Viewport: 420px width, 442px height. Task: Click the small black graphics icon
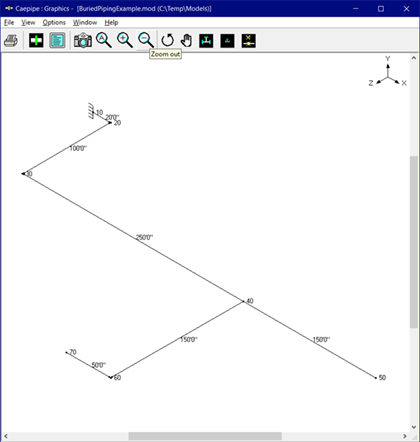tap(227, 41)
